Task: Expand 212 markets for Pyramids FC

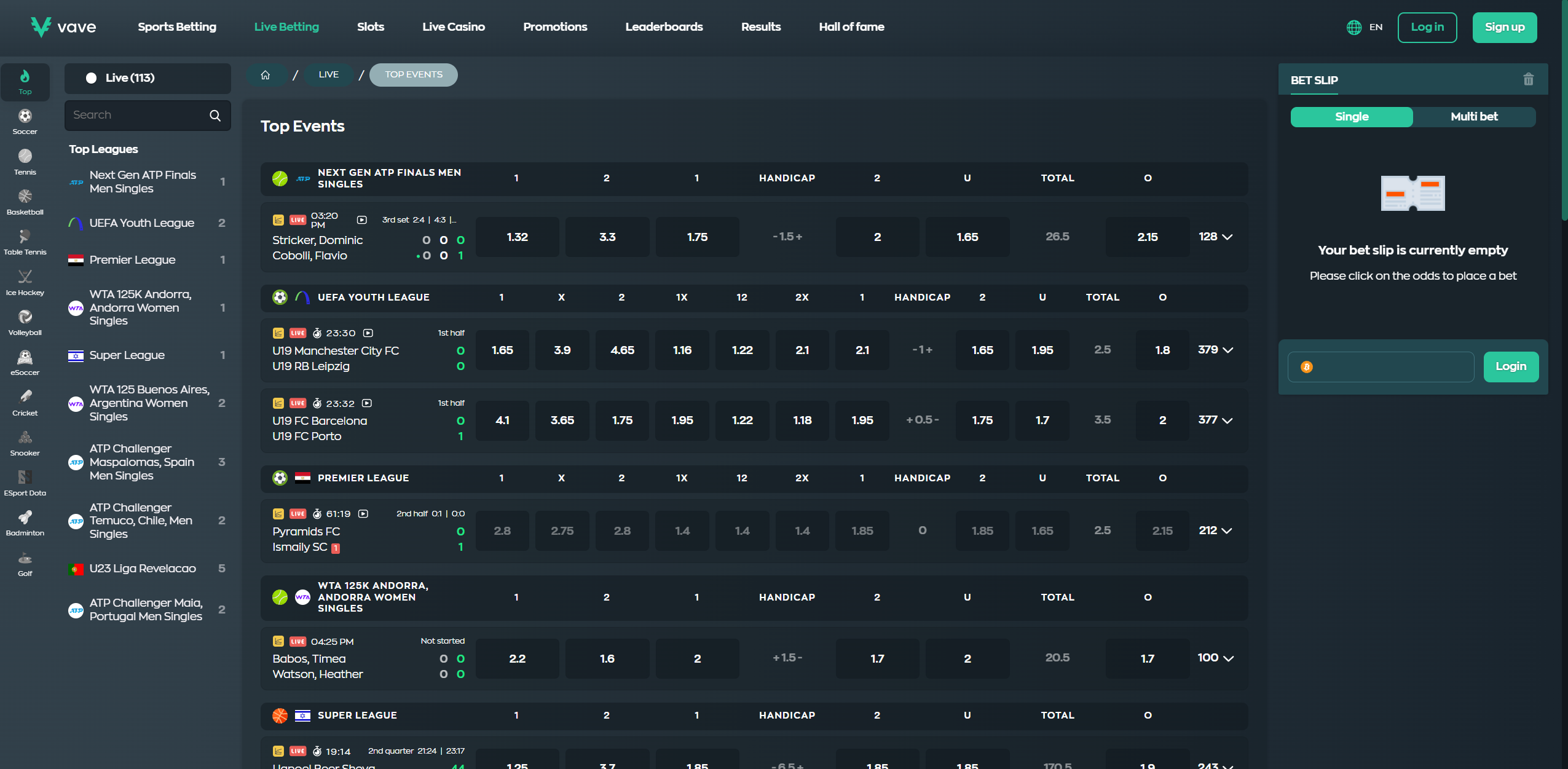Action: 1215,530
